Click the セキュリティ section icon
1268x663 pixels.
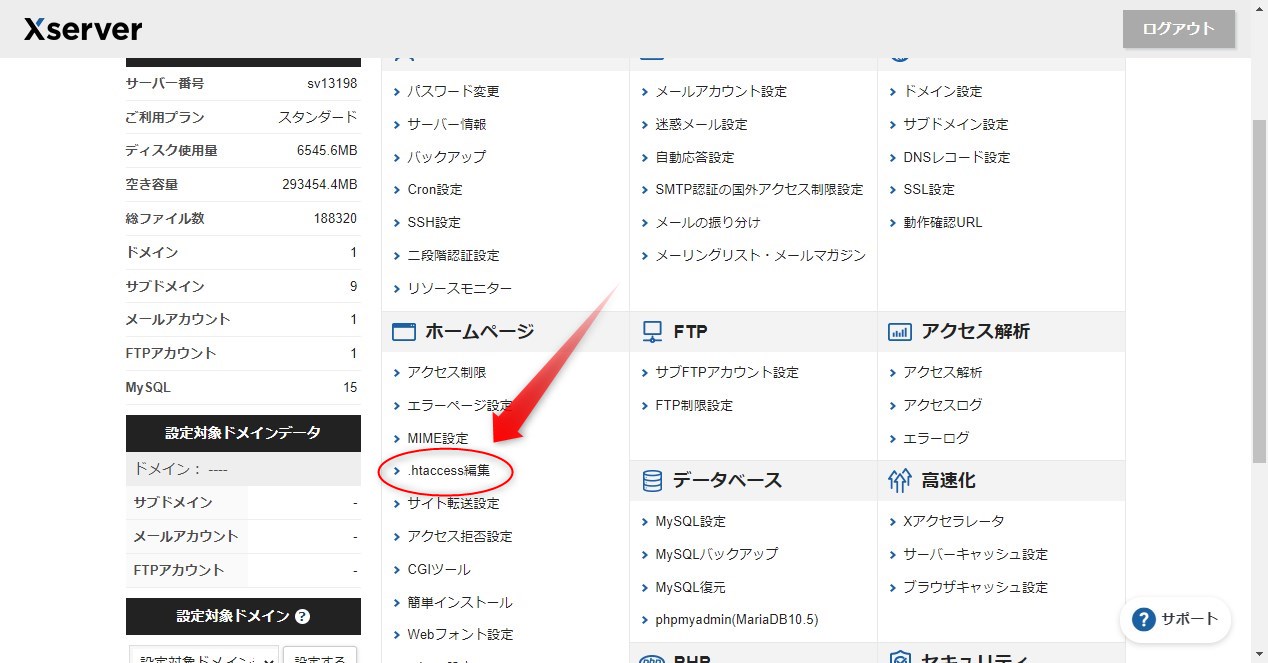coord(900,657)
